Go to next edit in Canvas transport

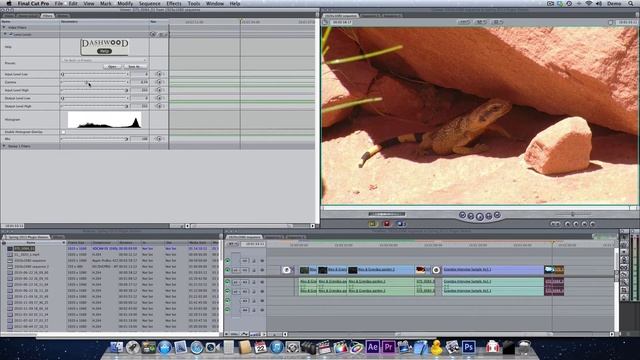497,215
